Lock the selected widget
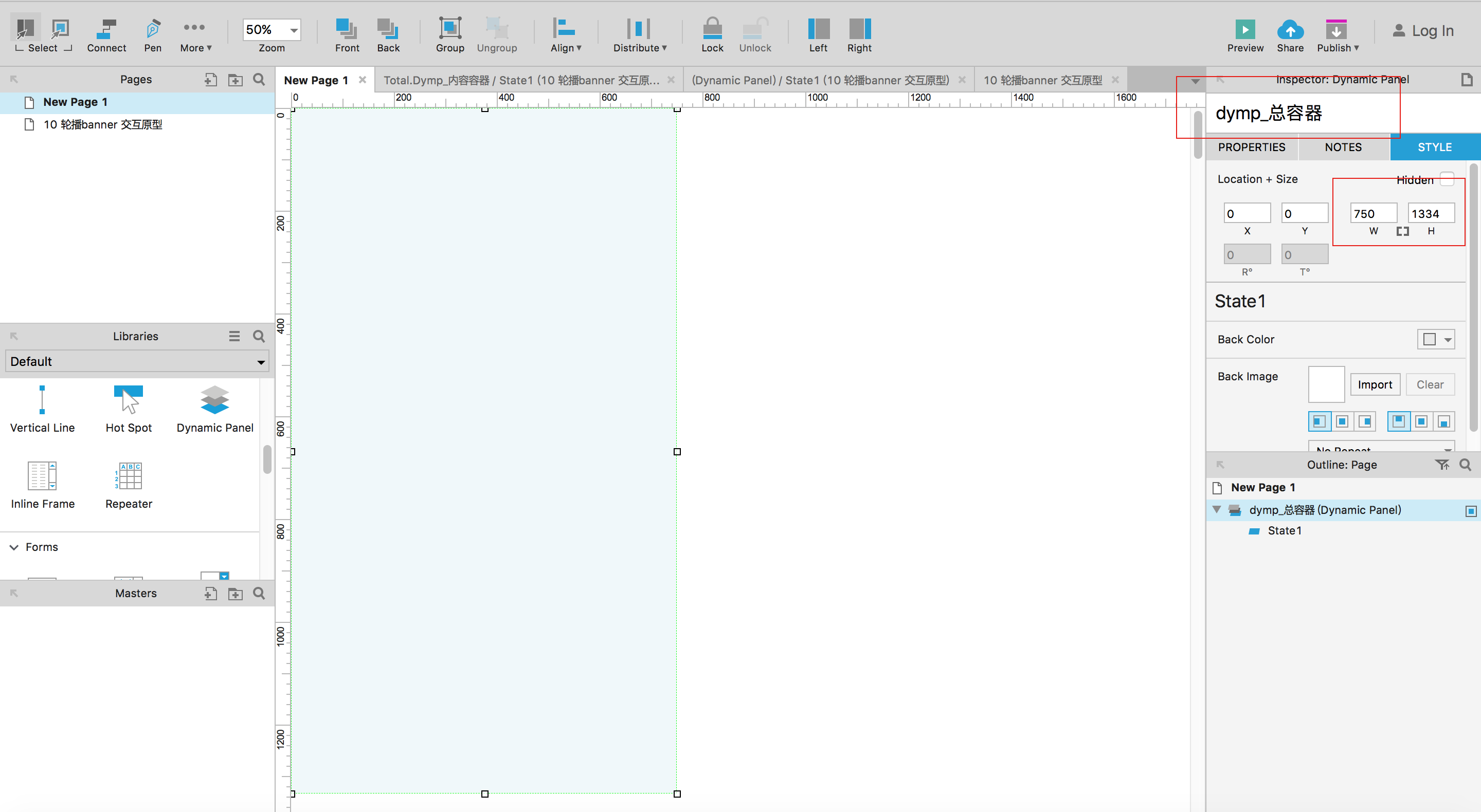1481x812 pixels. click(x=712, y=29)
